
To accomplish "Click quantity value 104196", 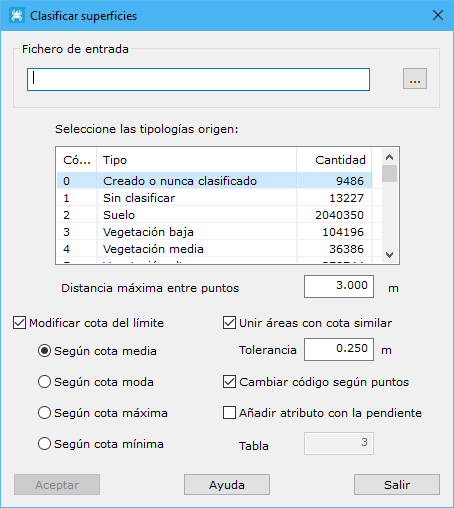I will tap(343, 232).
